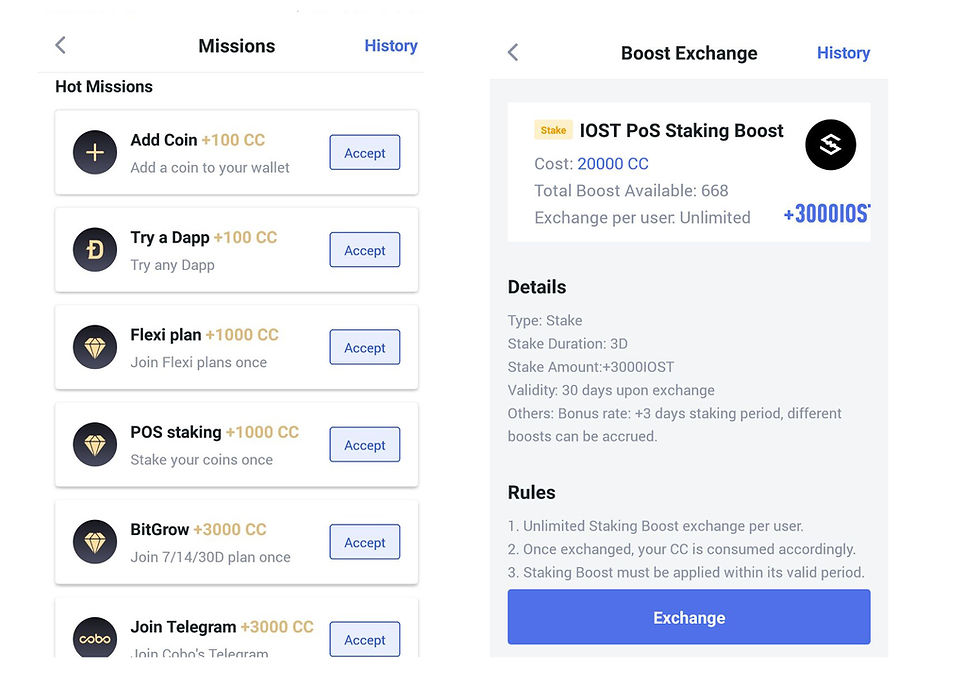Accept the POS staking mission

click(365, 445)
